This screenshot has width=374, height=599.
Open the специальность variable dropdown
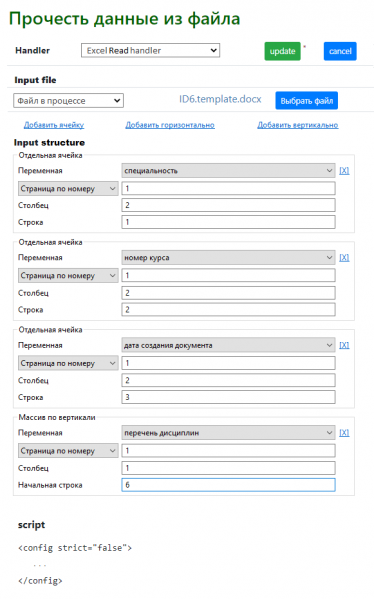click(228, 171)
